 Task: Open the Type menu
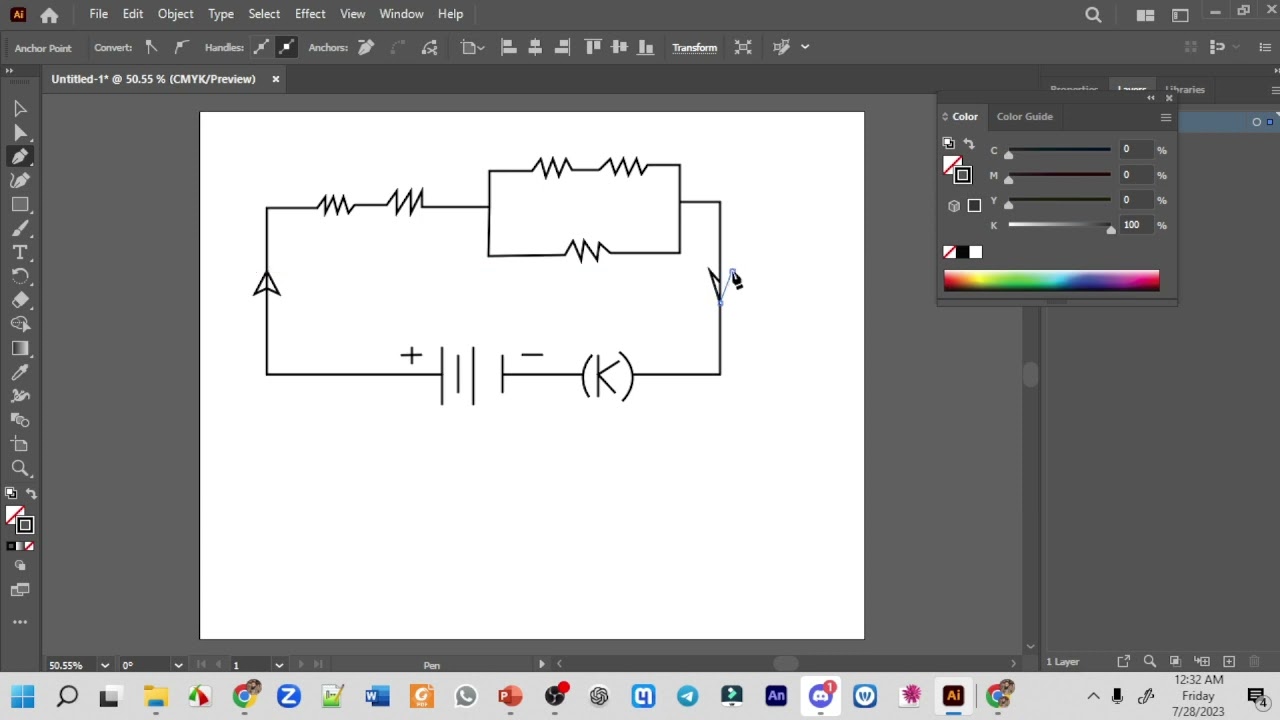[x=221, y=14]
